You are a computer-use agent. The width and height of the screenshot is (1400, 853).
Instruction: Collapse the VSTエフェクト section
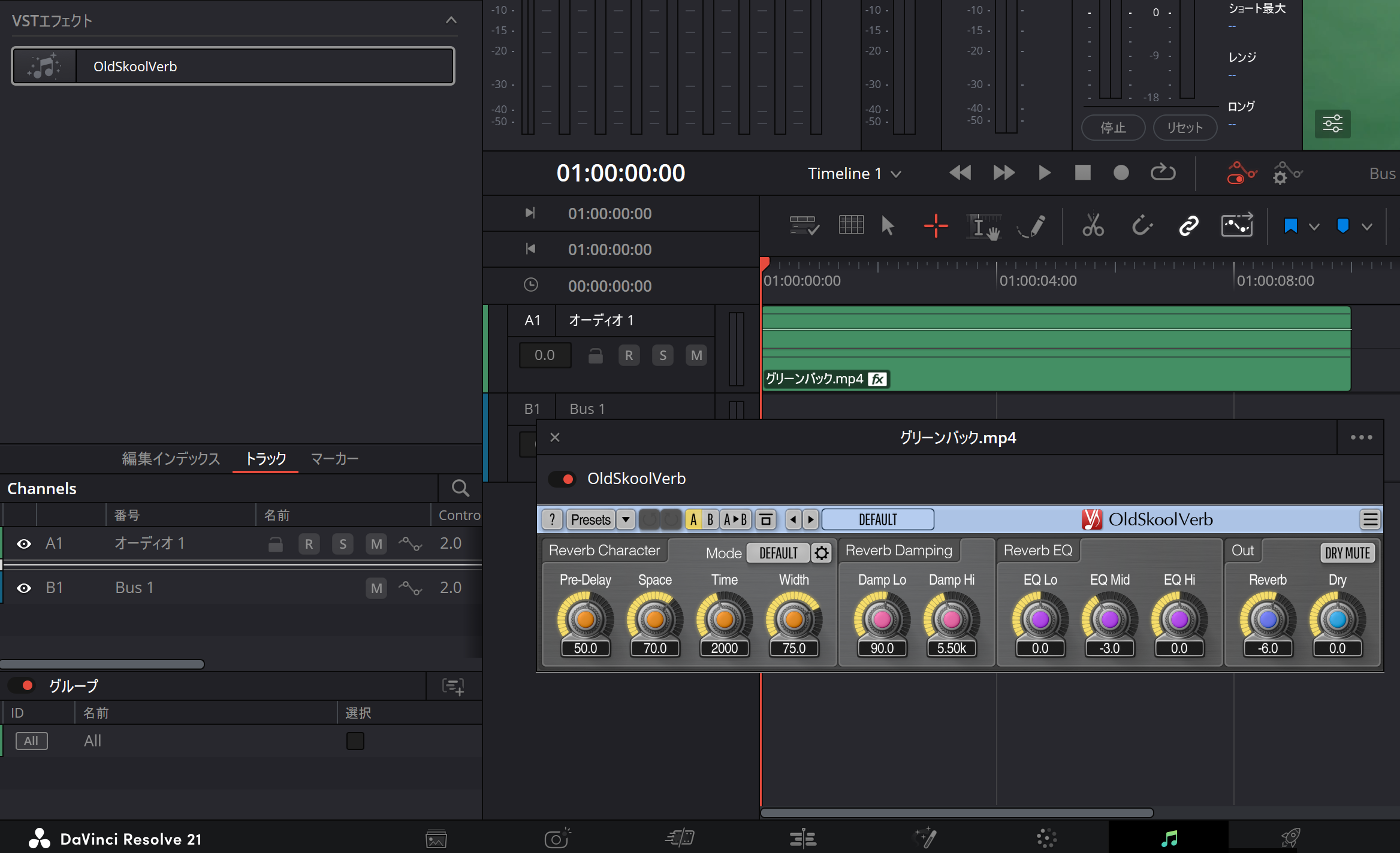coord(451,20)
